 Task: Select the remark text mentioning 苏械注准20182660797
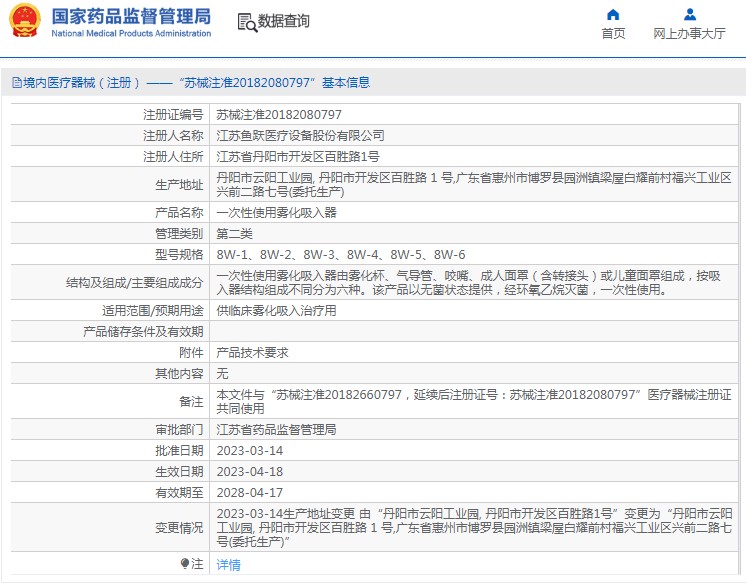coord(474,401)
